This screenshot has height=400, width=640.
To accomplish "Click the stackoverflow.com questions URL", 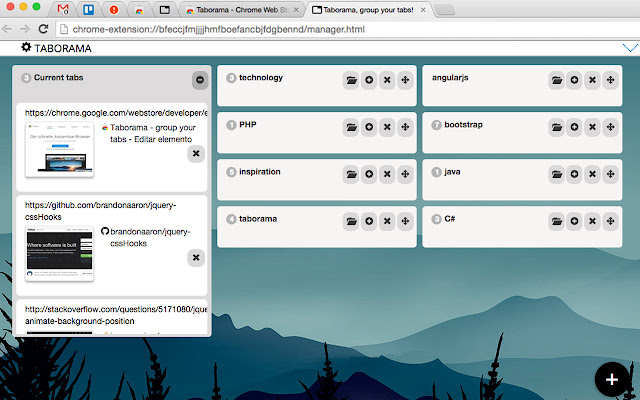I will pyautogui.click(x=116, y=315).
